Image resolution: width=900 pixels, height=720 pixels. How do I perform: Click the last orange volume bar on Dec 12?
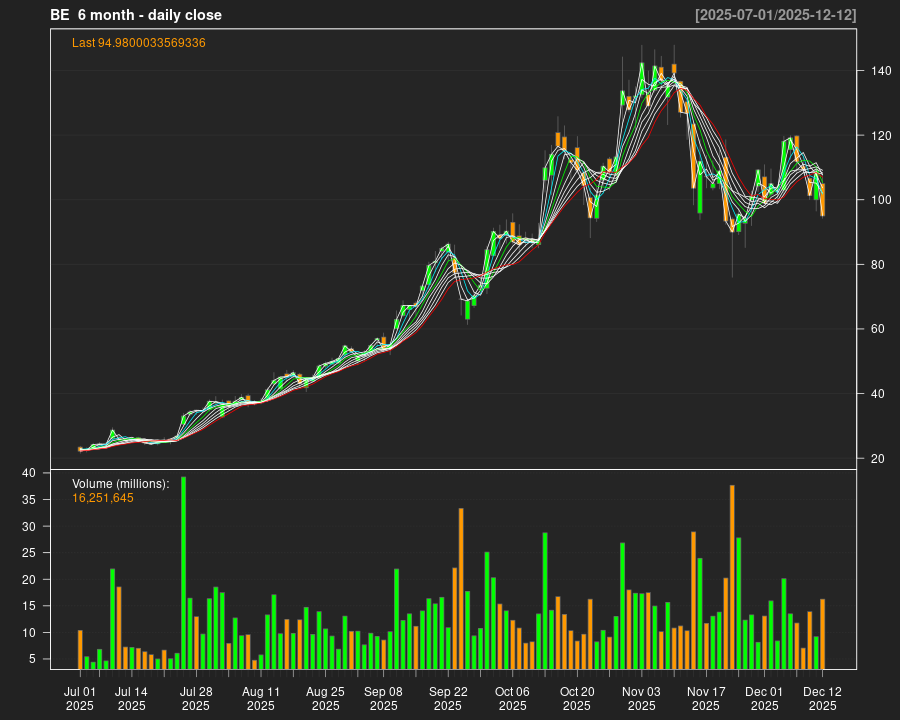point(822,633)
